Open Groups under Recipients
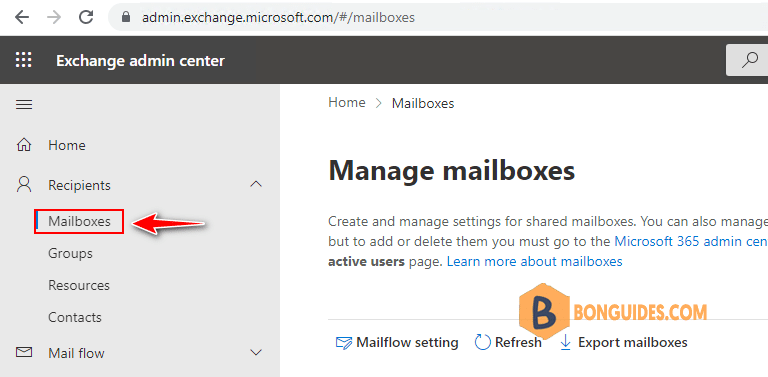Screen dimensions: 768x377 point(70,254)
